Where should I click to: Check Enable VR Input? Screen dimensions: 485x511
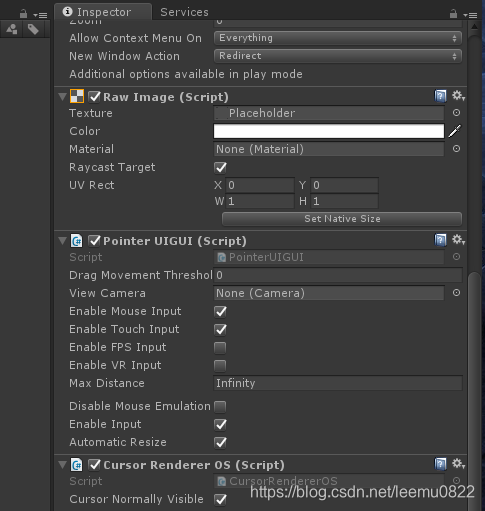tap(220, 365)
